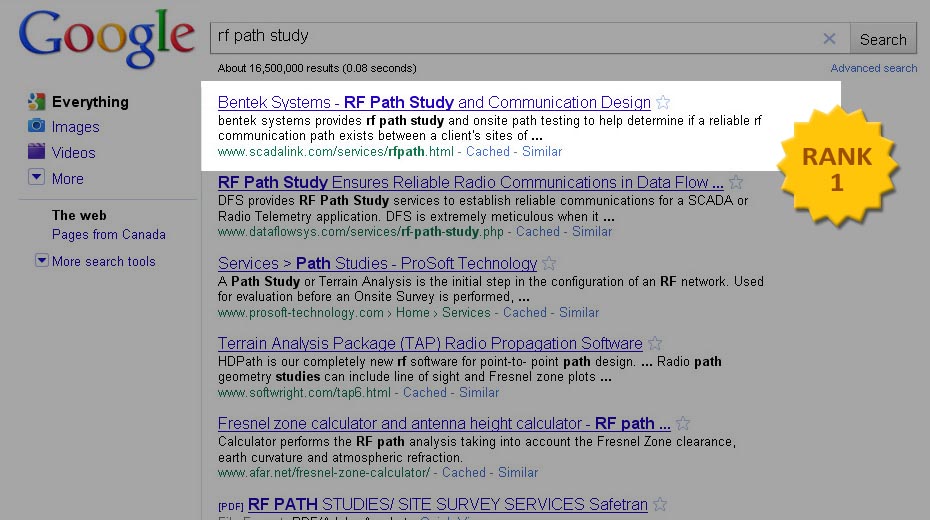
Task: Star the DFS RF Path Study result
Action: click(736, 183)
